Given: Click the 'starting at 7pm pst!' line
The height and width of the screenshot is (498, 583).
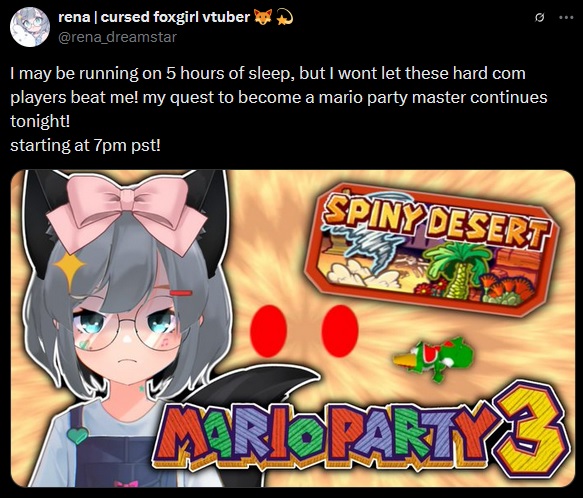Looking at the screenshot, I should pos(86,145).
